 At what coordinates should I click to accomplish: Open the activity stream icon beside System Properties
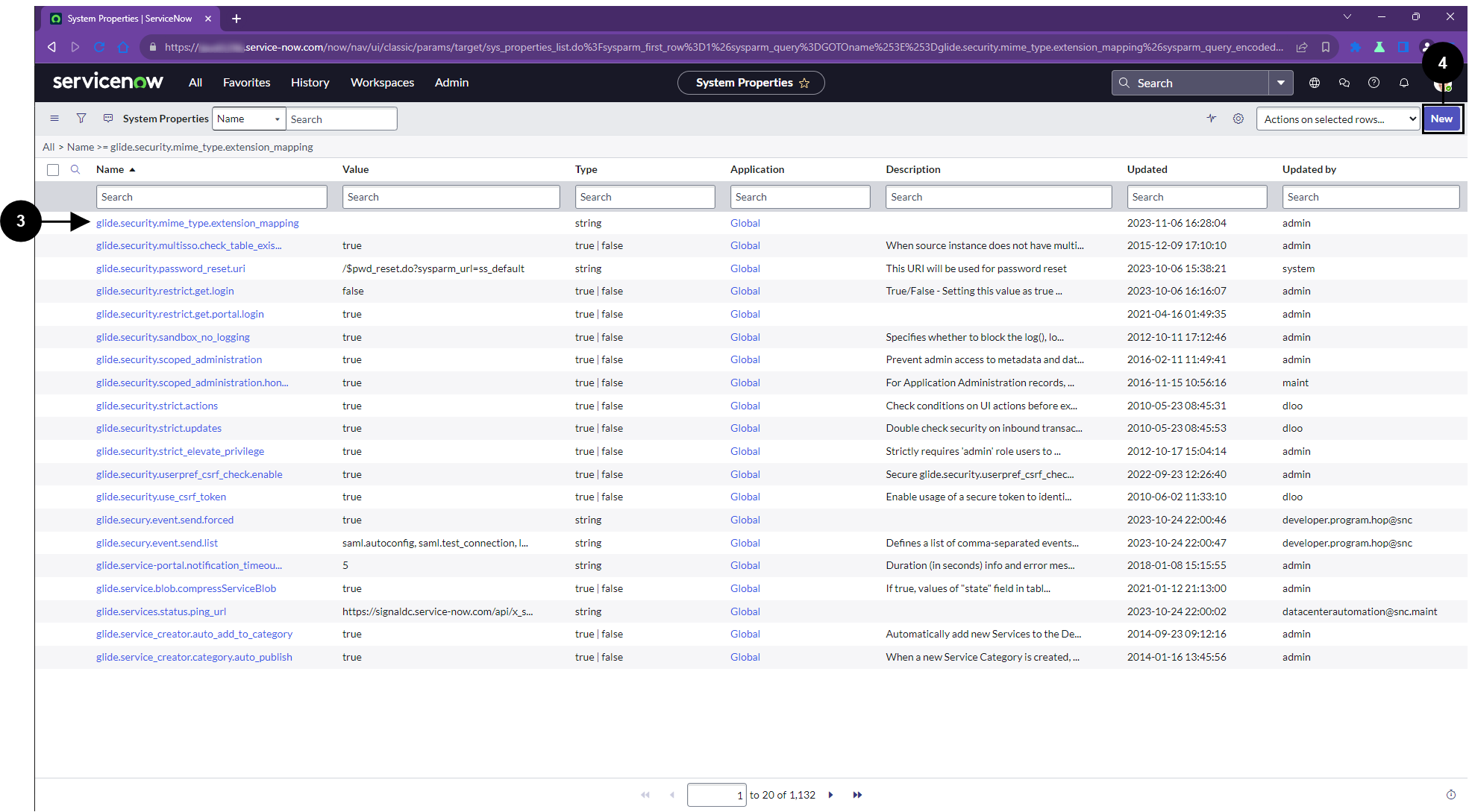[108, 119]
